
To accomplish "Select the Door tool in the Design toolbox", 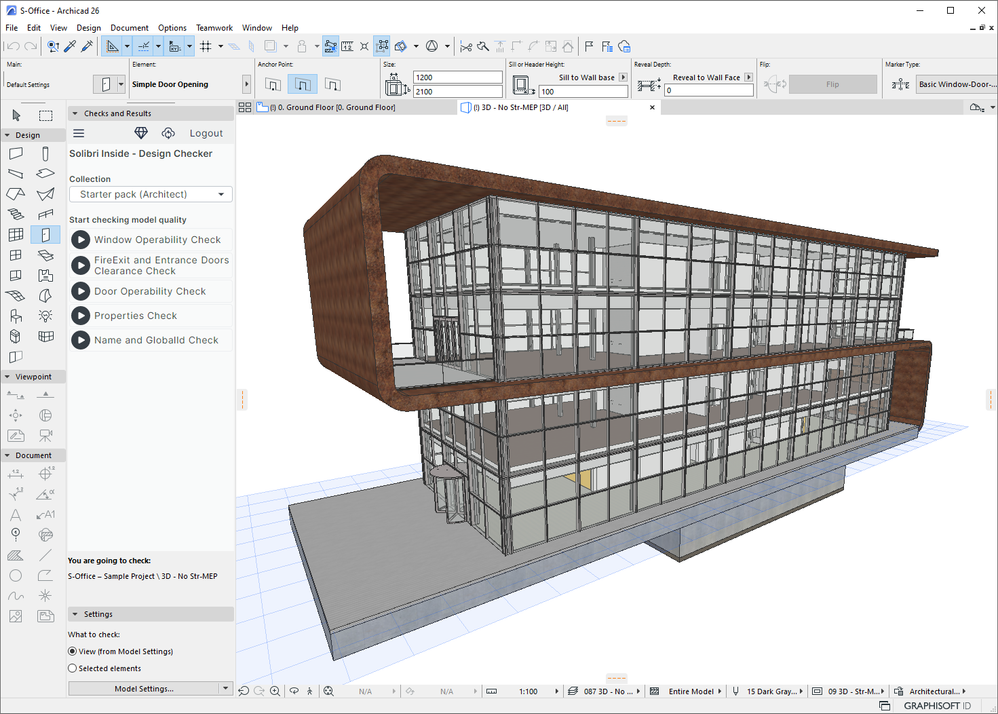I will [44, 232].
